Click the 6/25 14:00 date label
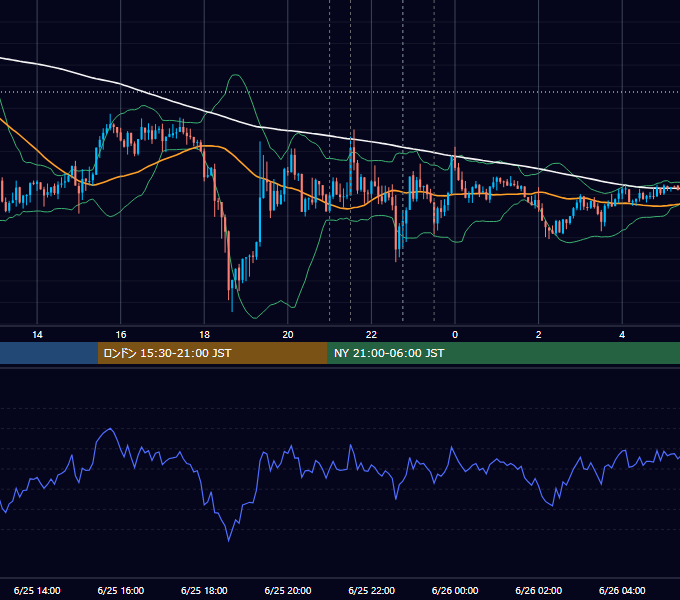 (37, 590)
